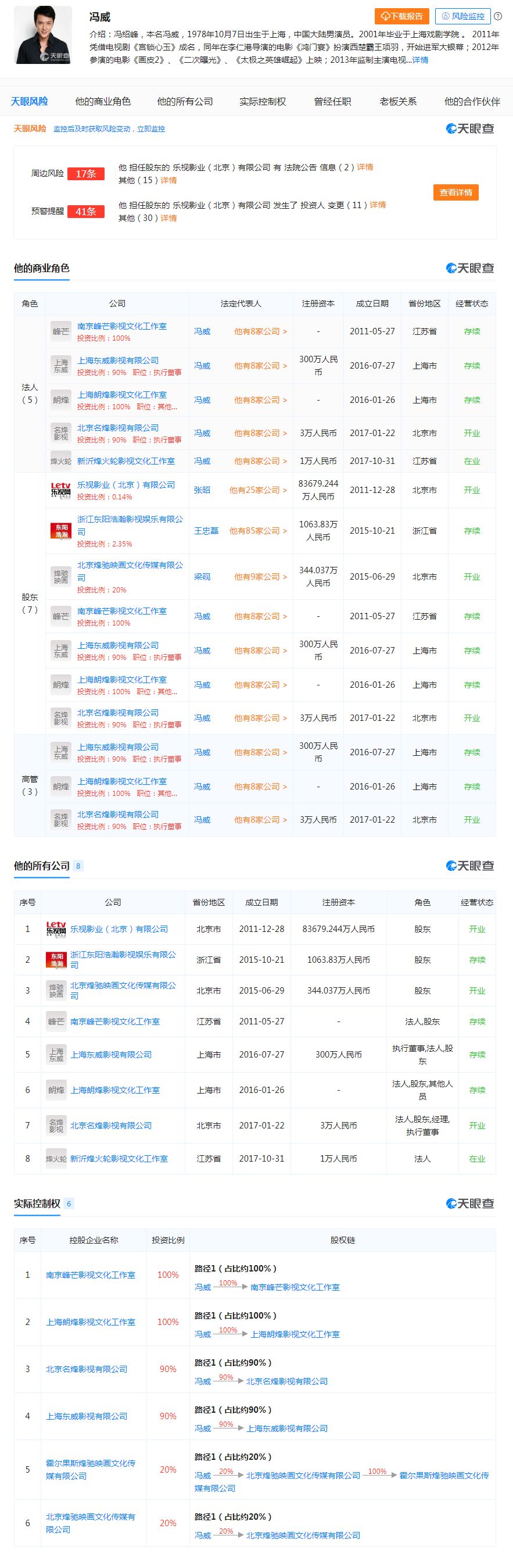Click the 烽驰映画 logo in the 股东 rows
This screenshot has width=513, height=1568.
tap(61, 576)
